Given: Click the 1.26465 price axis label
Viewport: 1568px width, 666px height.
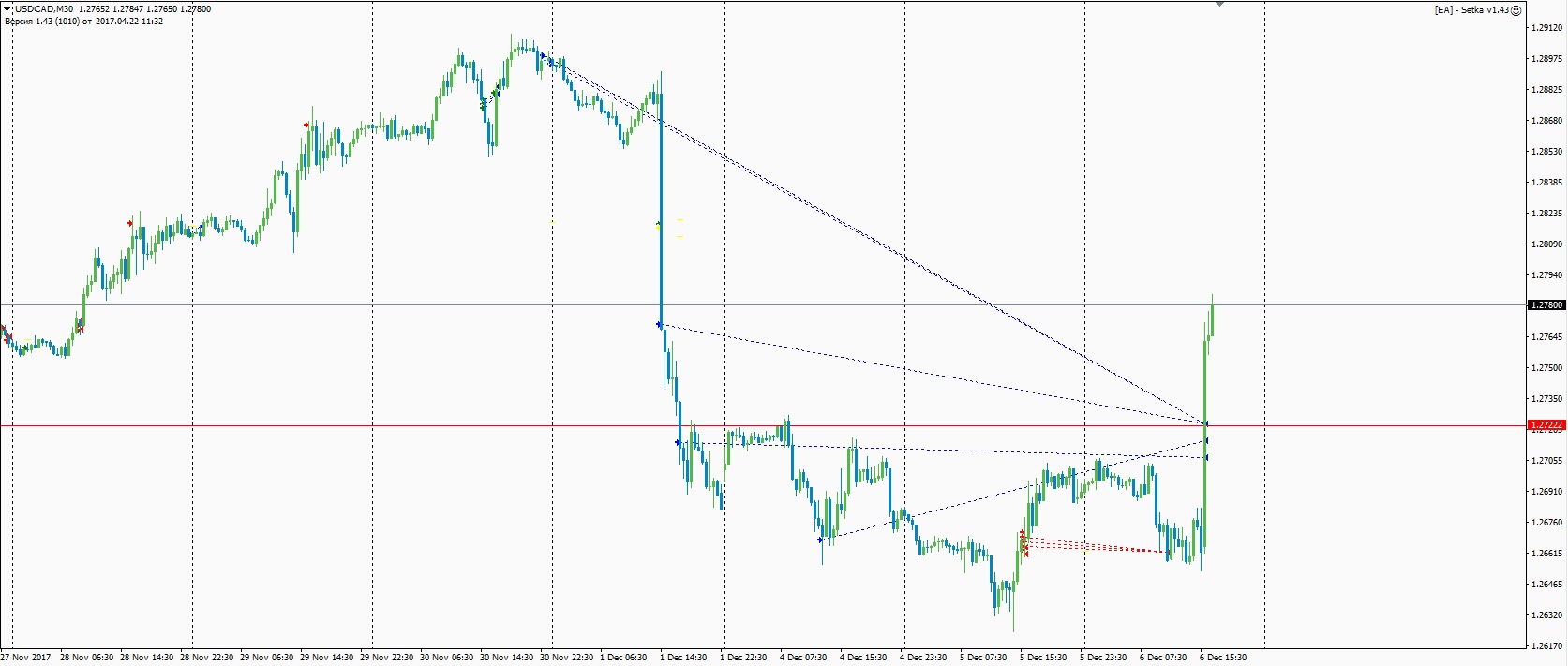Looking at the screenshot, I should [1546, 585].
